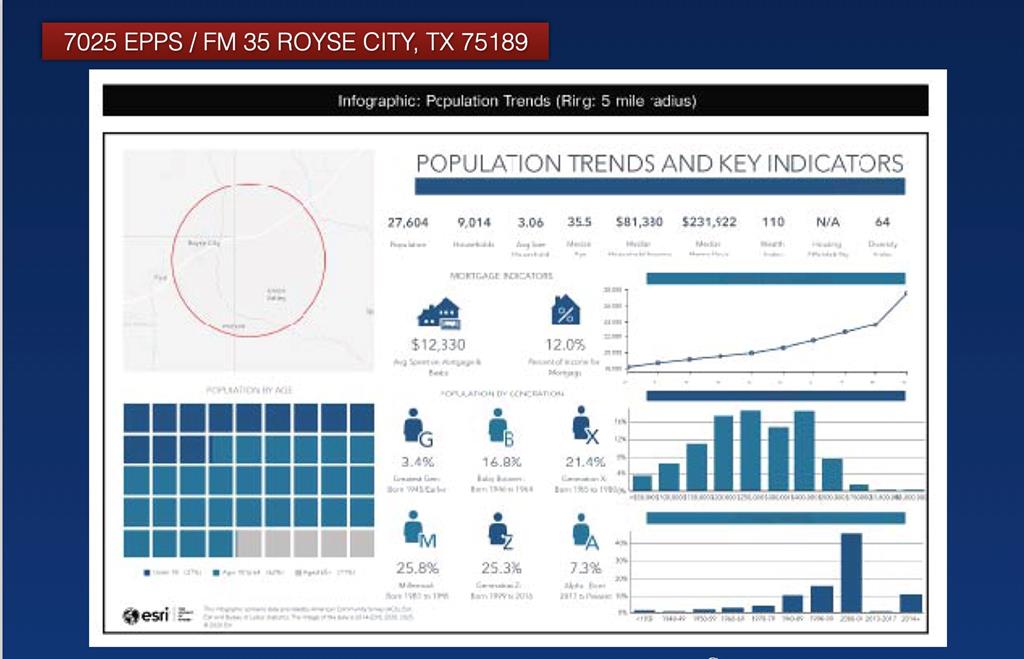Click the housing affordability value "N/A"
Image resolution: width=1024 pixels, height=659 pixels.
click(x=827, y=222)
